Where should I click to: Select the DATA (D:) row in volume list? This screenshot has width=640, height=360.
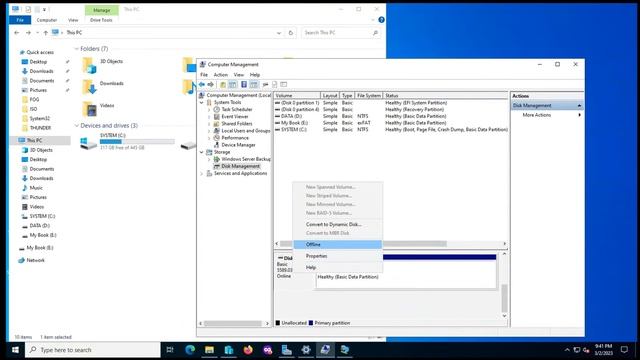point(391,116)
